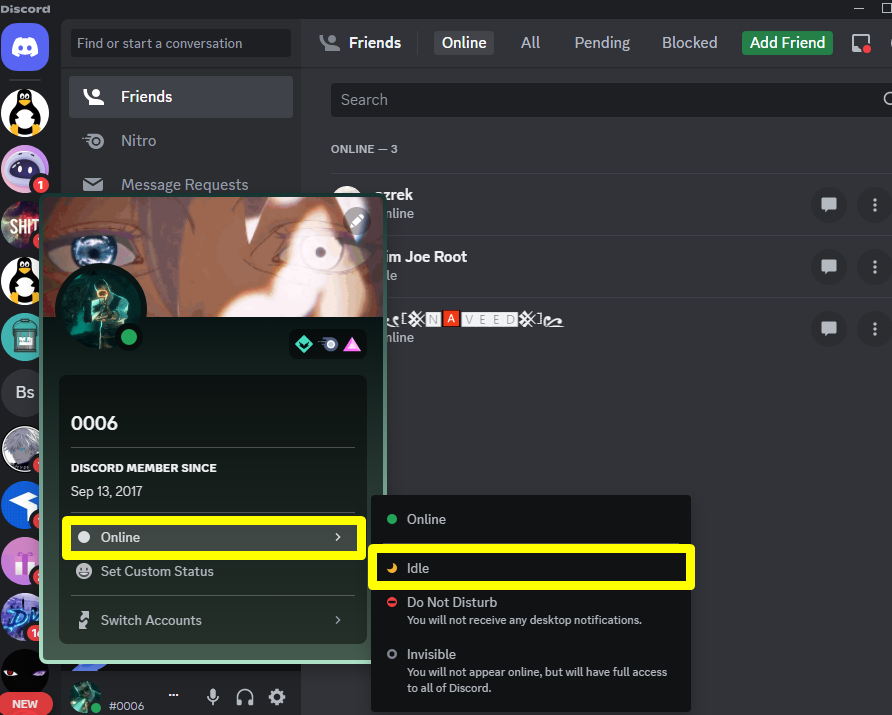Open the Bs server icon
The image size is (892, 715).
22,392
